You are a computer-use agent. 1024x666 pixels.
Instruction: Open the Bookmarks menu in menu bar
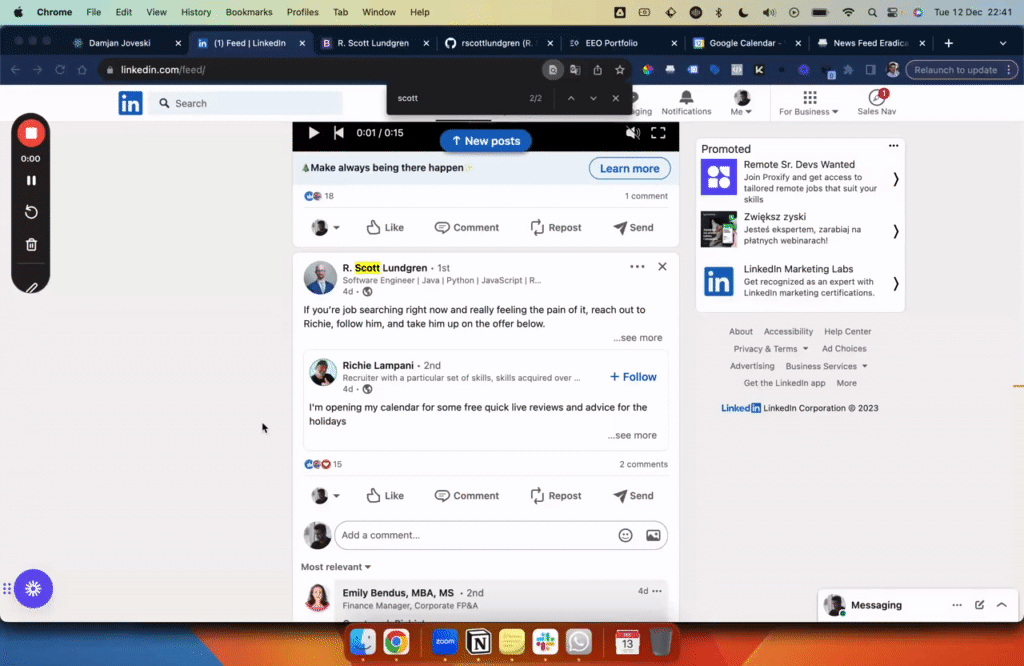click(x=249, y=12)
